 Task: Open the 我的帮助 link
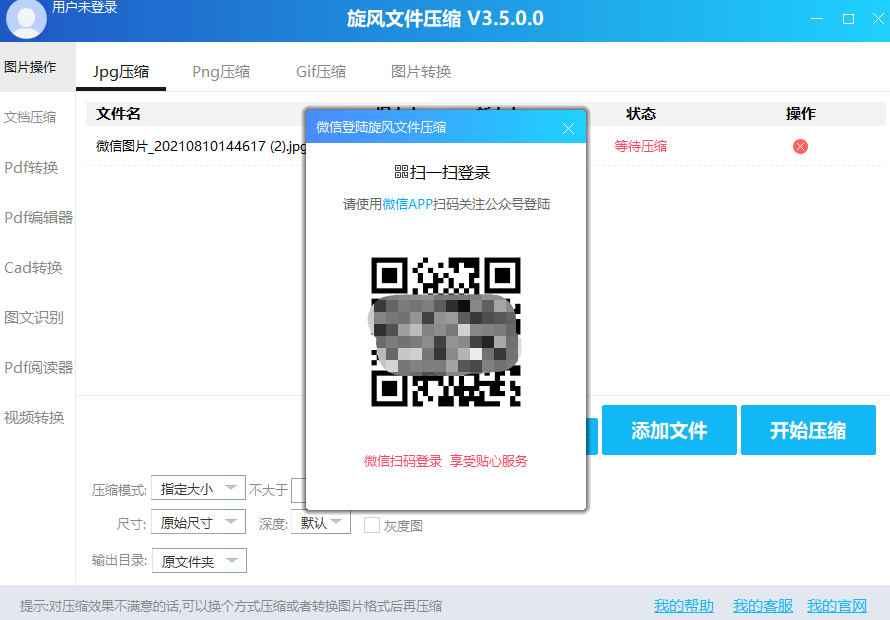(x=683, y=606)
